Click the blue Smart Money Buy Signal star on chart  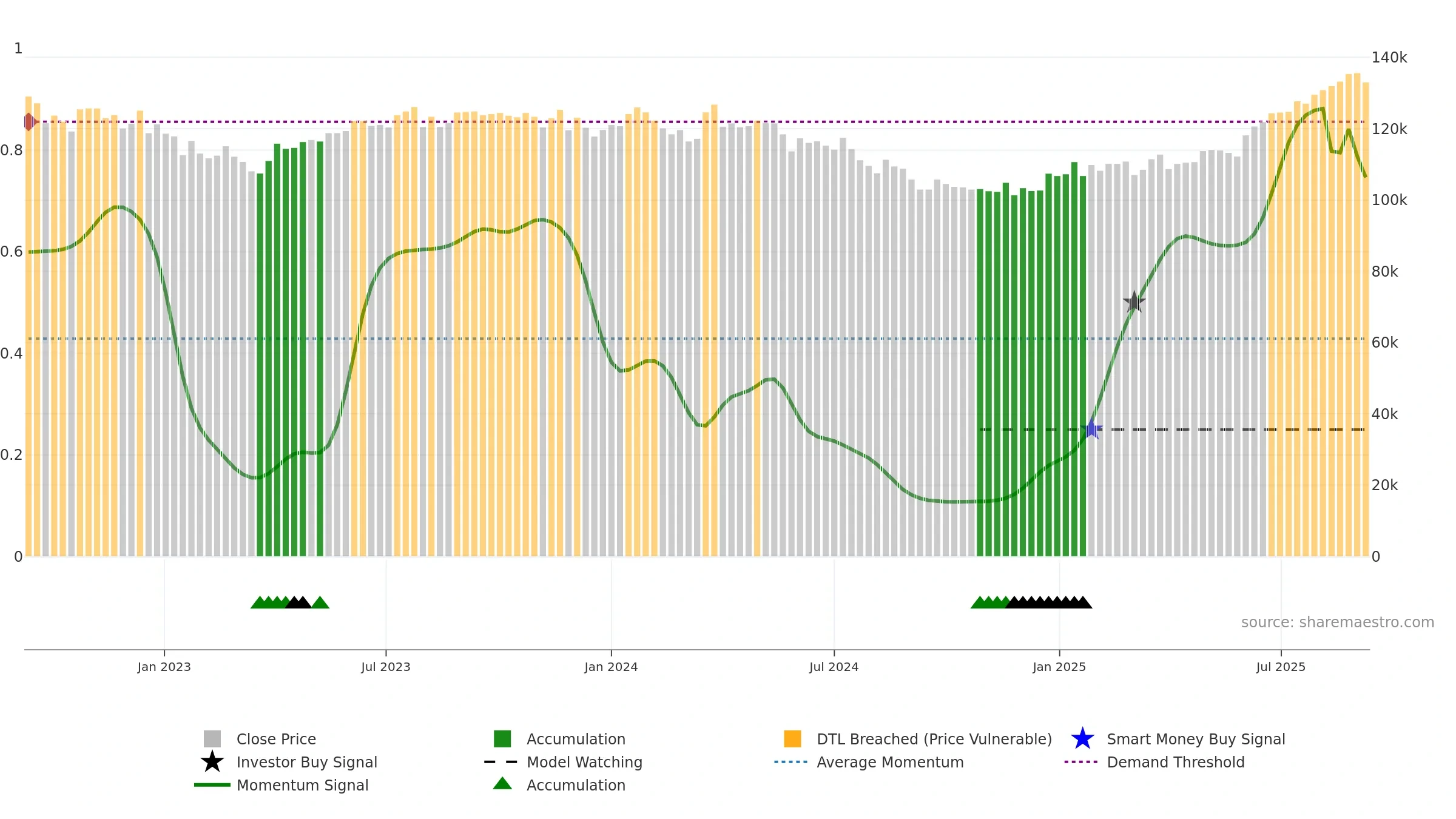tap(1091, 429)
